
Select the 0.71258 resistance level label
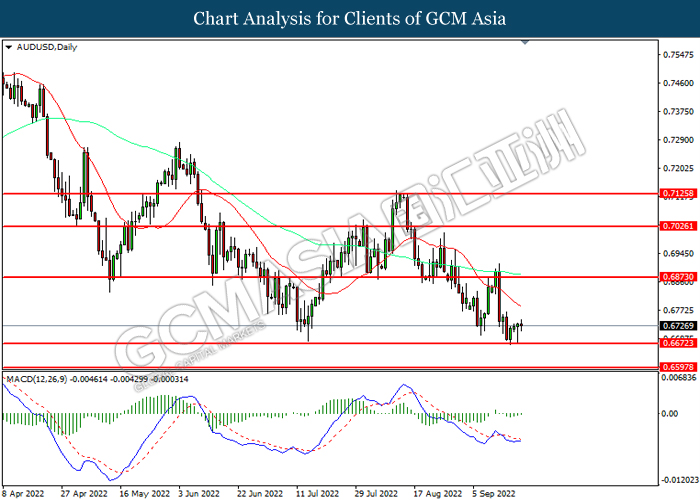pyautogui.click(x=678, y=193)
